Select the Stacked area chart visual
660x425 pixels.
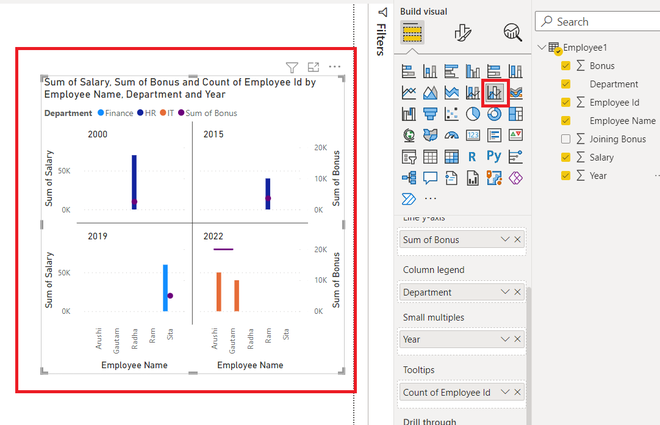pos(451,93)
